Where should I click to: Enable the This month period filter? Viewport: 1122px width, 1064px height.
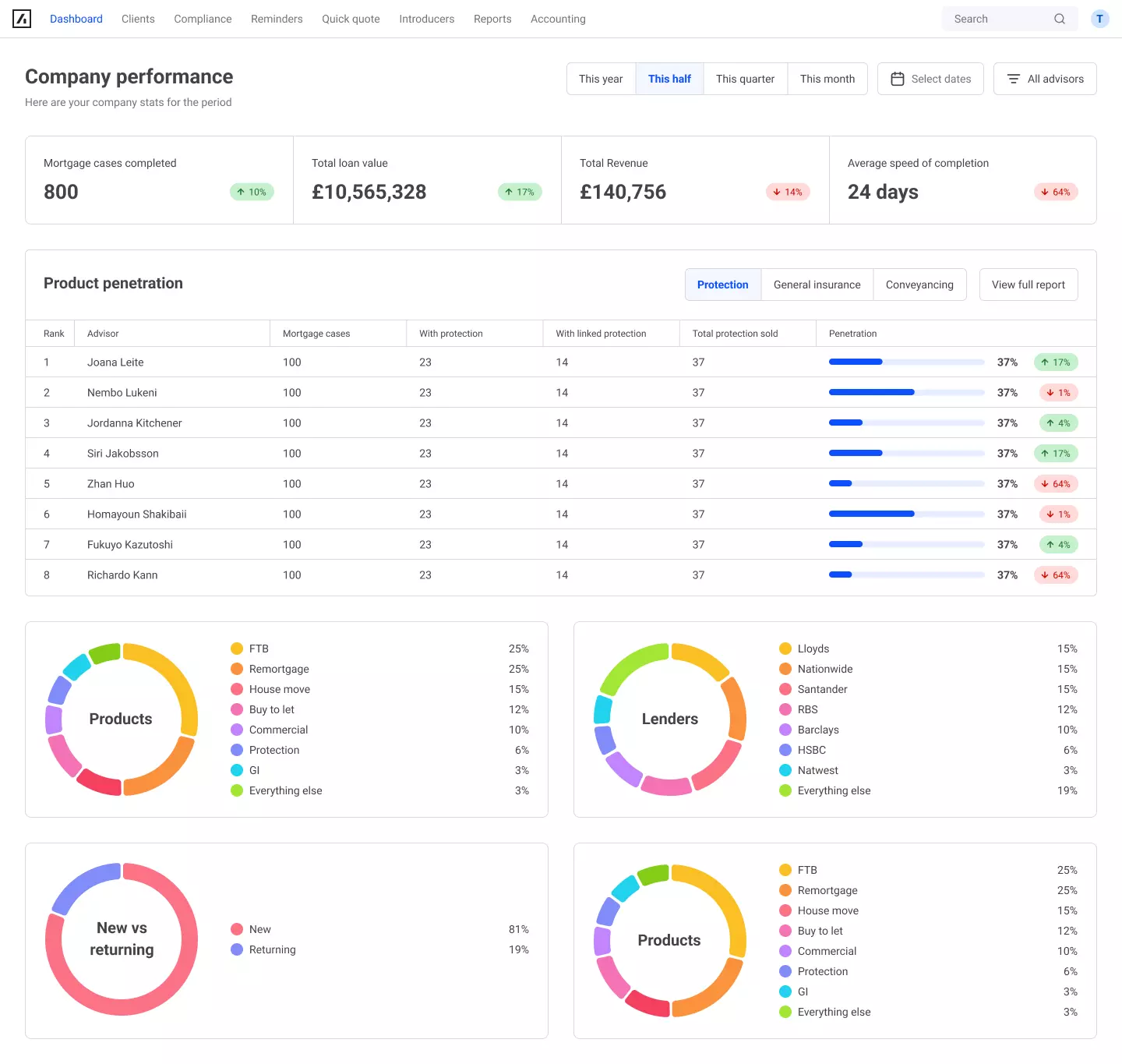pyautogui.click(x=827, y=78)
